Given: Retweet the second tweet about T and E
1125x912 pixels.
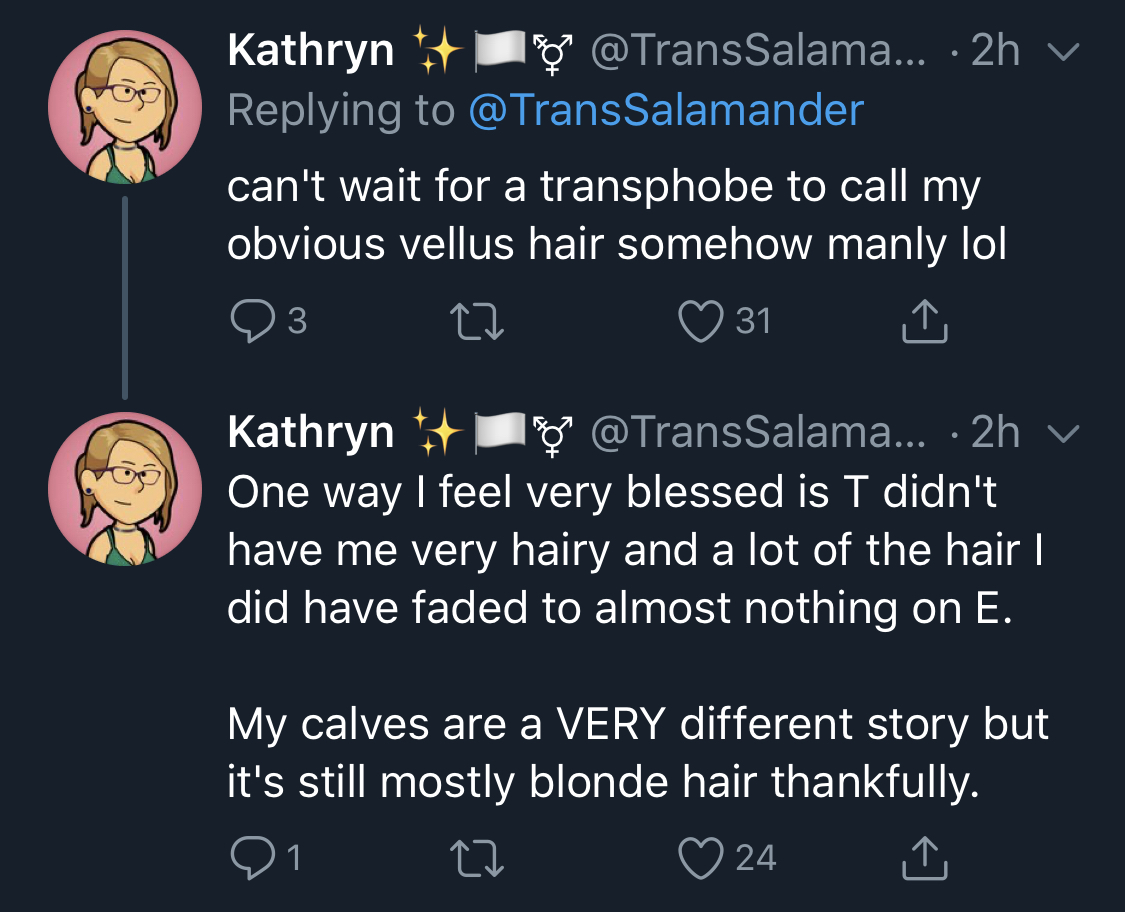Looking at the screenshot, I should [x=476, y=858].
